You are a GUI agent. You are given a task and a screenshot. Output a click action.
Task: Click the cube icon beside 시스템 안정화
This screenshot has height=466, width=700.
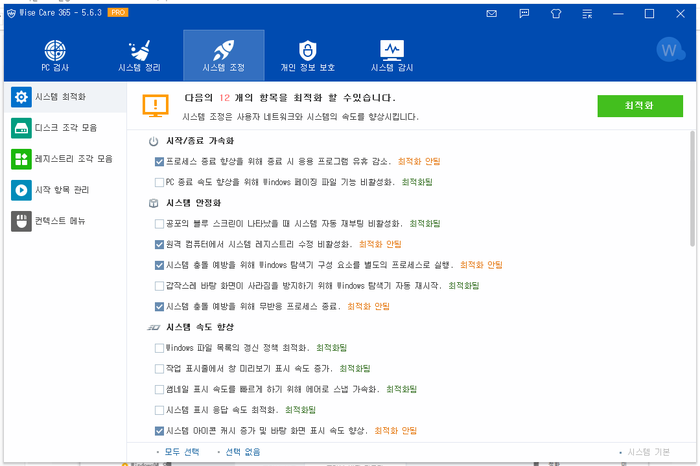153,204
